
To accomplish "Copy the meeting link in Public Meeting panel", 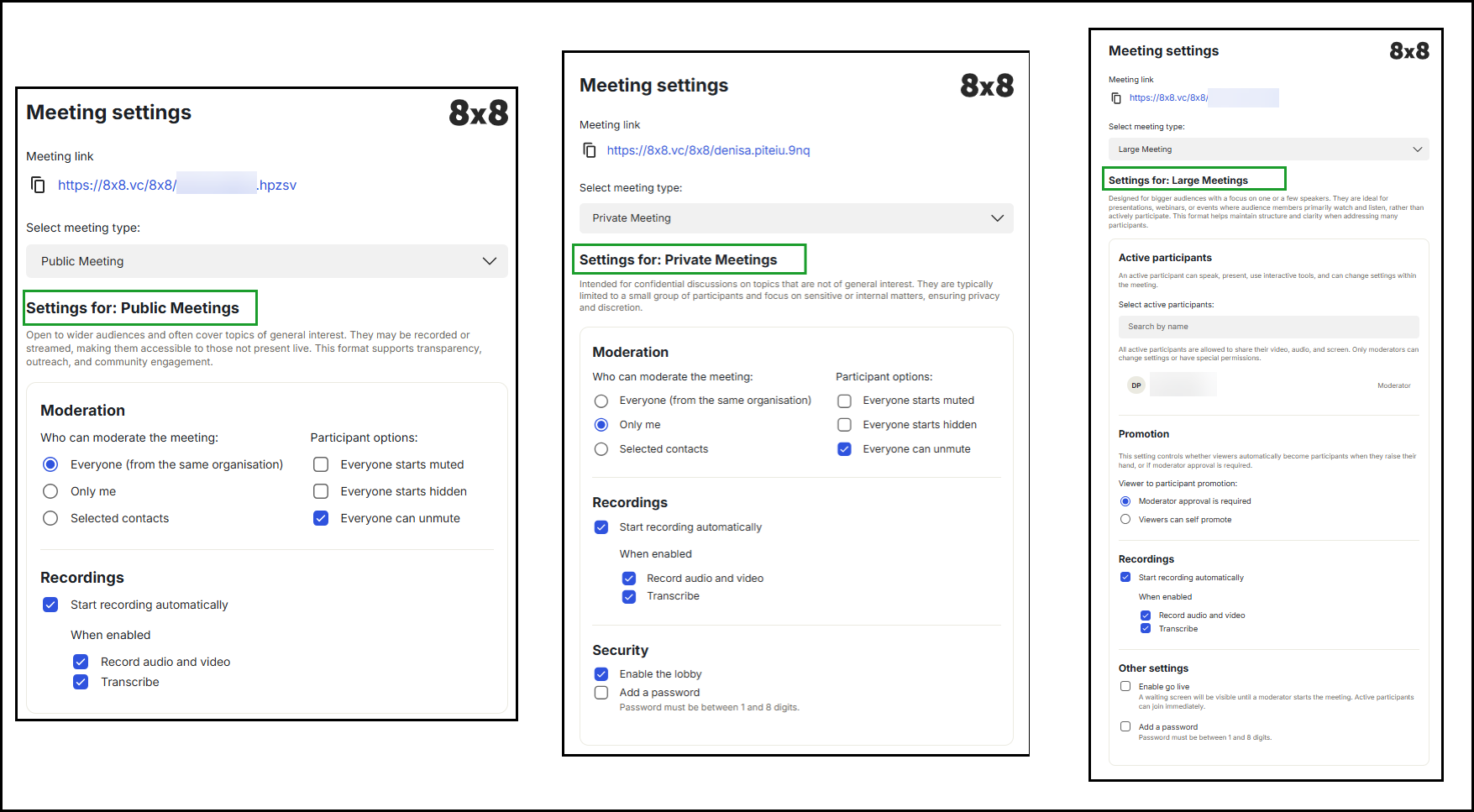I will tap(38, 185).
